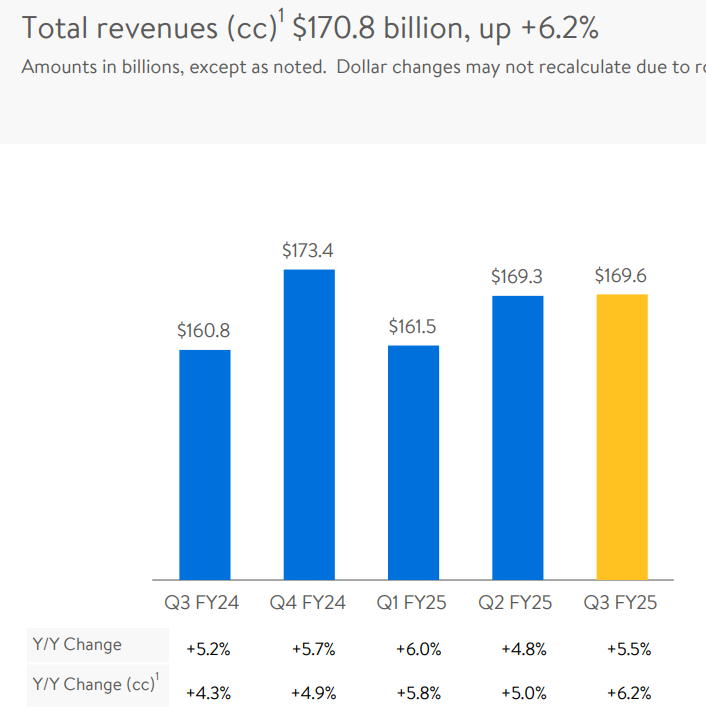Click the Q3 FY24 axis label
Screen dimensions: 706x724
(202, 603)
